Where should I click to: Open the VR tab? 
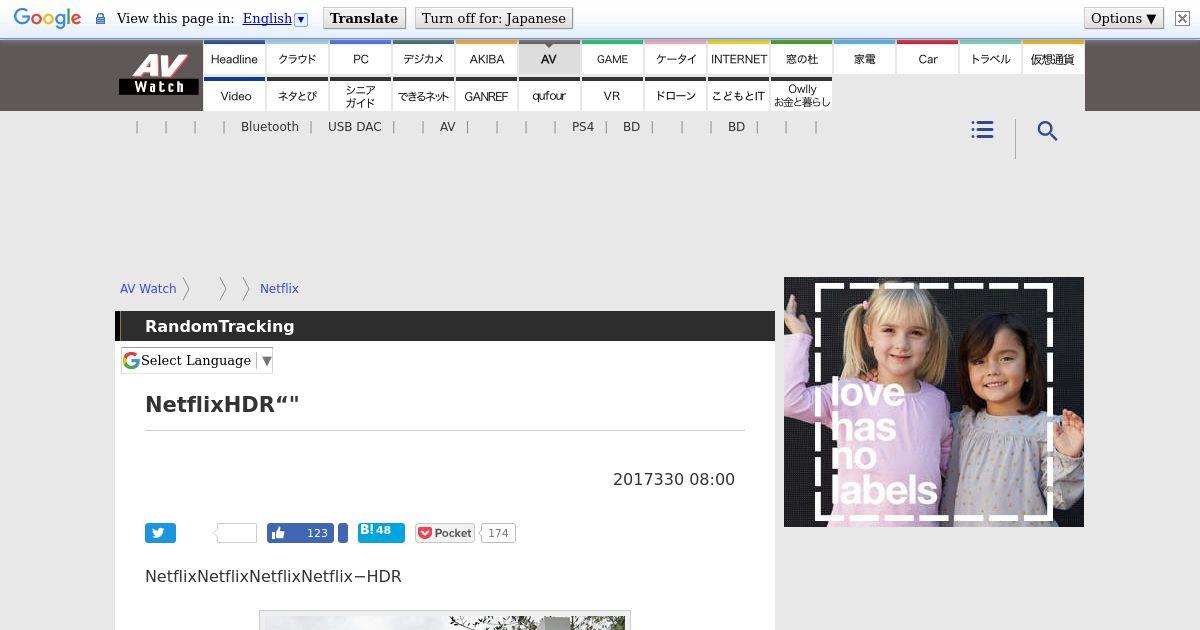[612, 95]
